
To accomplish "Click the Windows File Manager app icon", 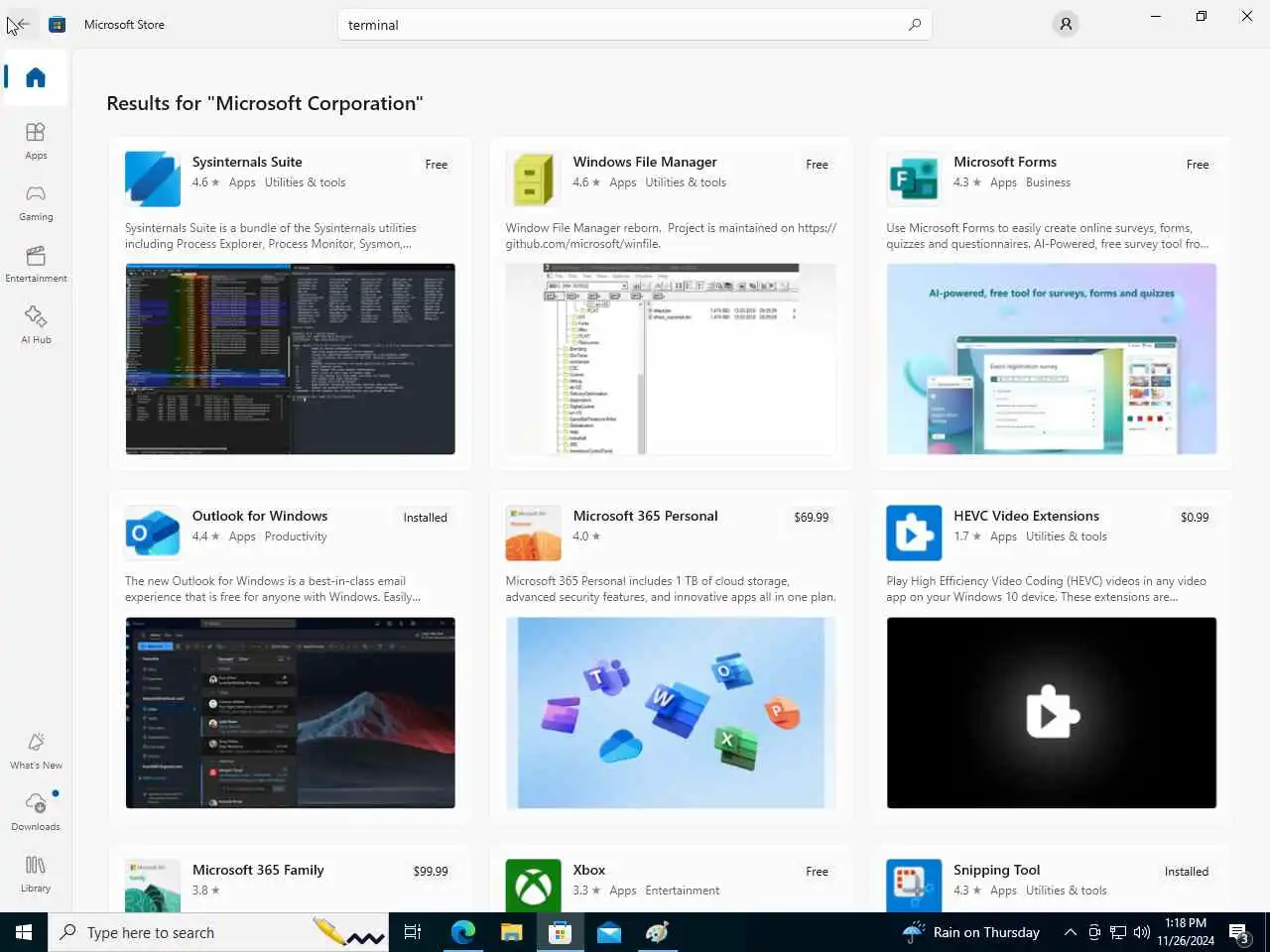I will (533, 178).
